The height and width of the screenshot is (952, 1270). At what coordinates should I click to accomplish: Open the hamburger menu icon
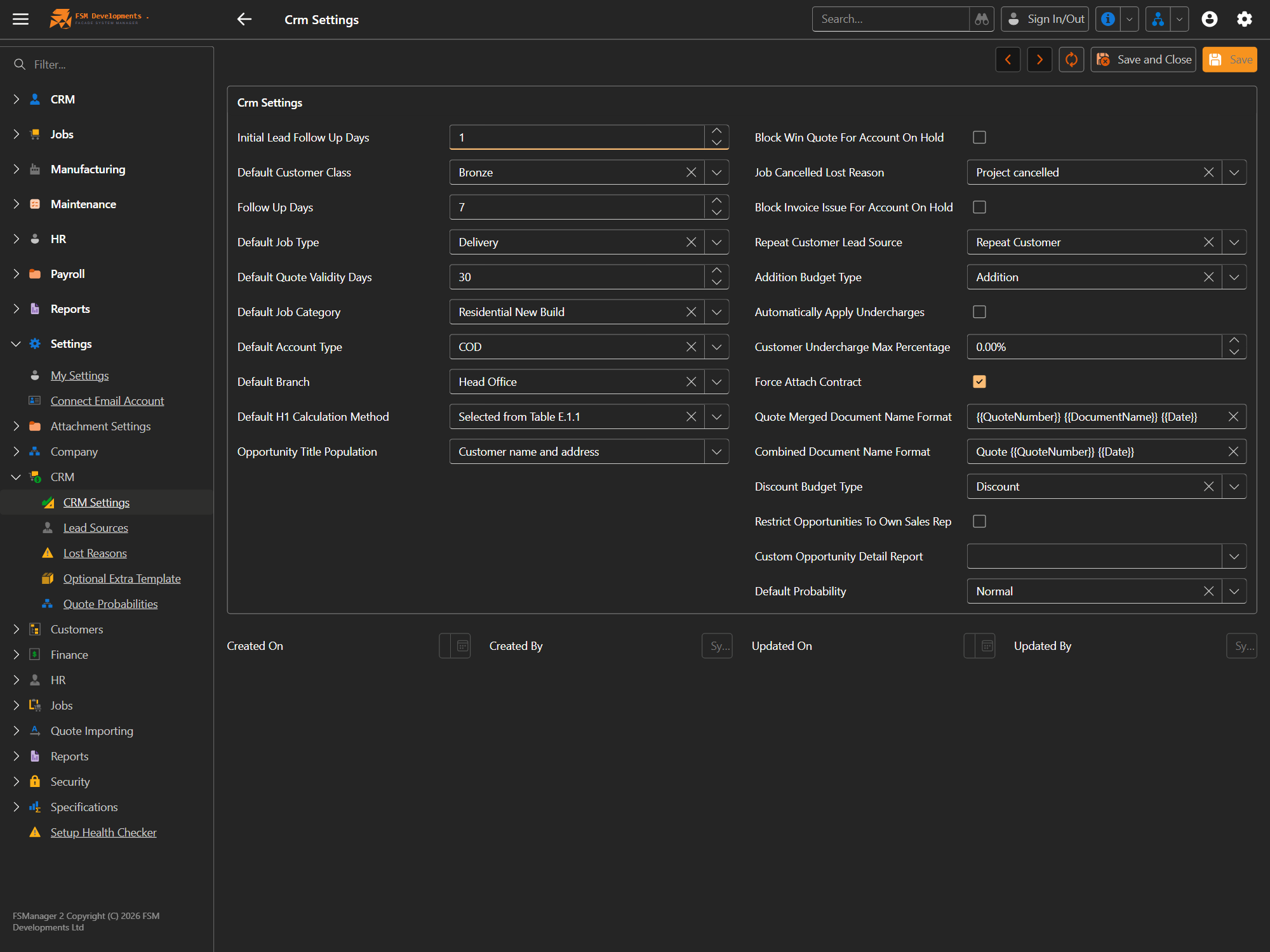point(20,19)
